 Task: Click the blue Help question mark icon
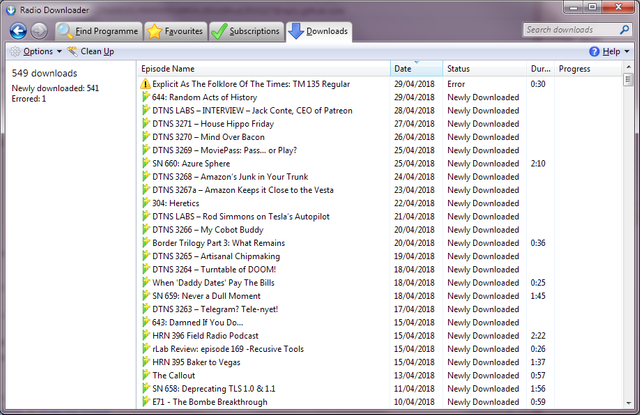coord(594,51)
